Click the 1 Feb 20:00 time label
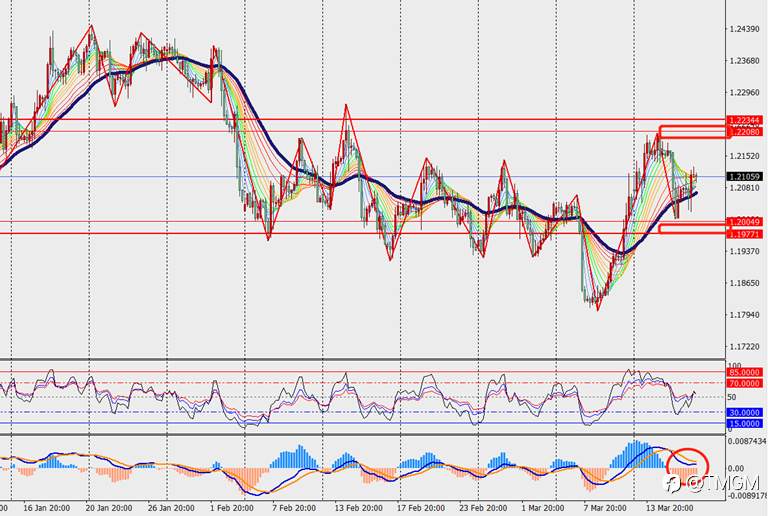This screenshot has width=768, height=516. [232, 508]
